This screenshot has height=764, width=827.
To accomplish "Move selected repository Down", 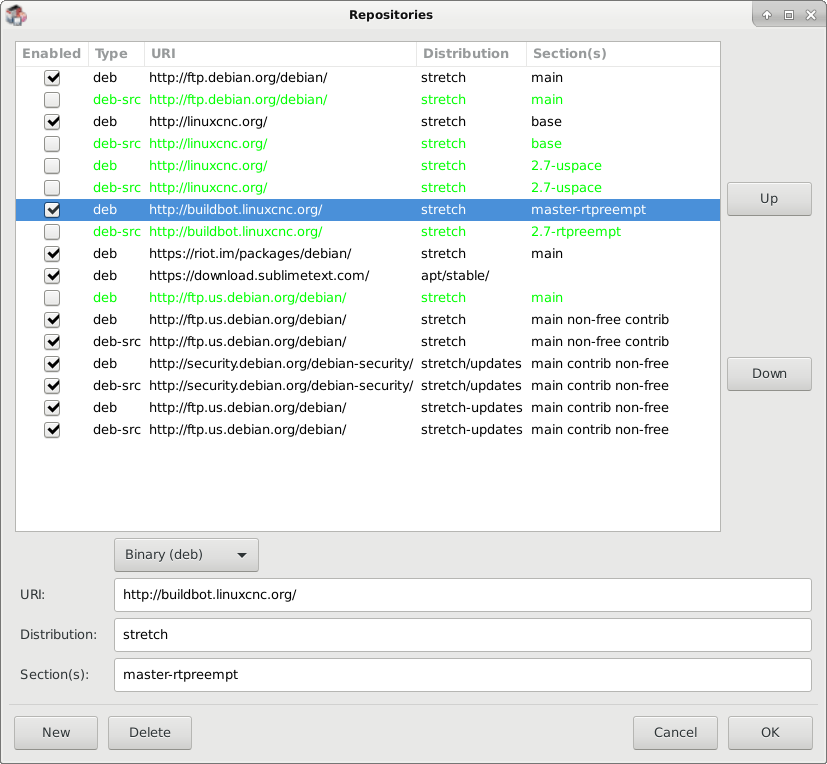I will [769, 374].
